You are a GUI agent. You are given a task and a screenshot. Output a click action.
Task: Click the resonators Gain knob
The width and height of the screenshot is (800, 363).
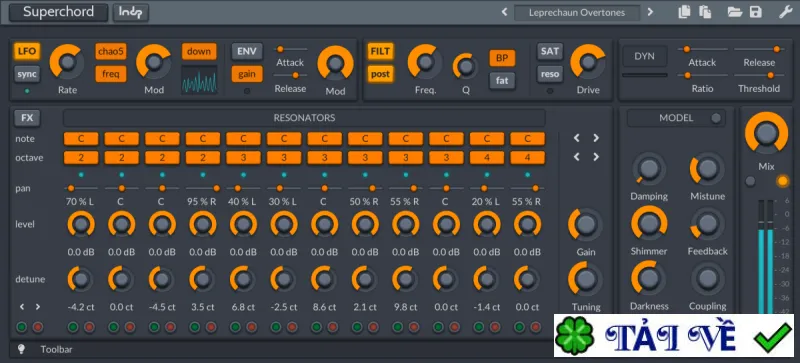tap(585, 224)
